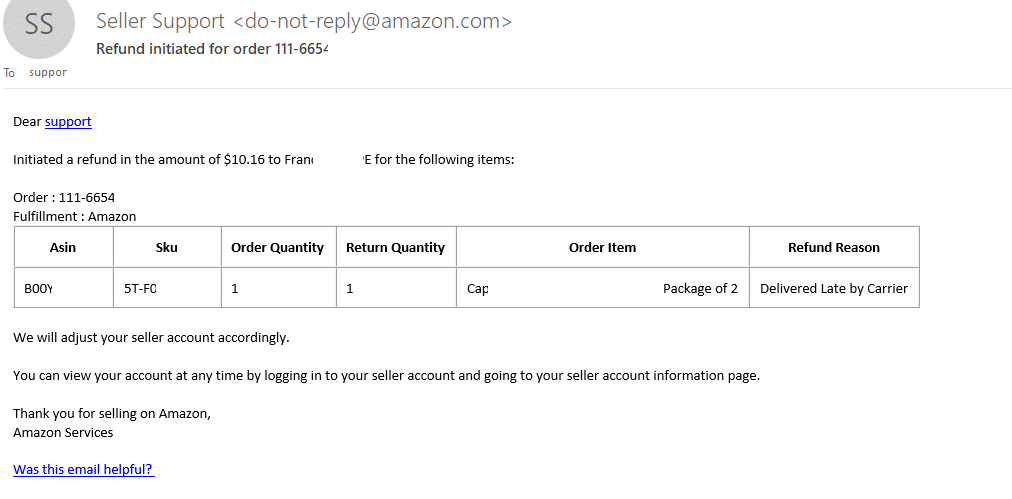The image size is (1012, 499).
Task: Click 'Delivered Late by Carrier' cell
Action: click(x=834, y=289)
